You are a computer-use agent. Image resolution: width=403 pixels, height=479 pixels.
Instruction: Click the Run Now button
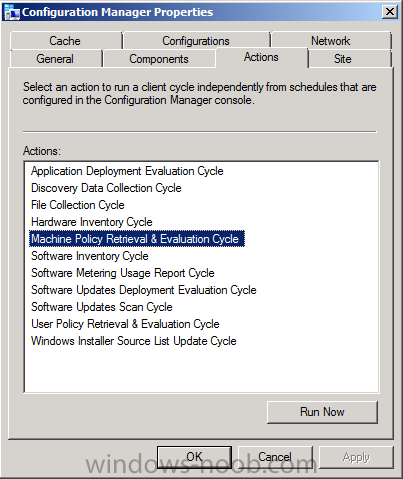point(322,412)
